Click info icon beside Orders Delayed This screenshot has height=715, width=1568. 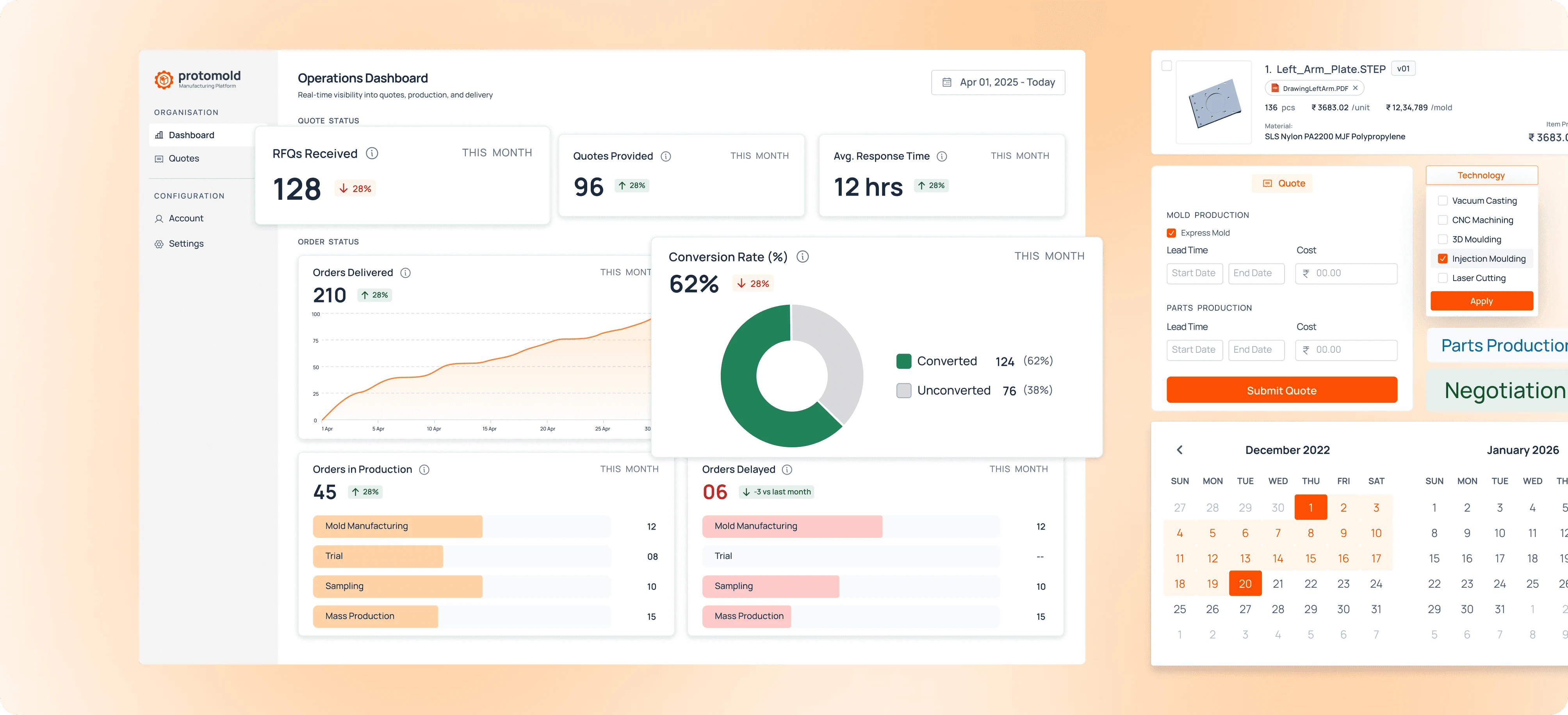click(x=786, y=470)
